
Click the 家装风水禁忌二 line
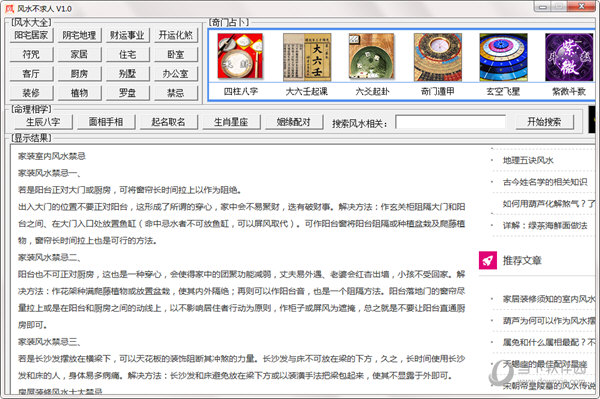49,257
